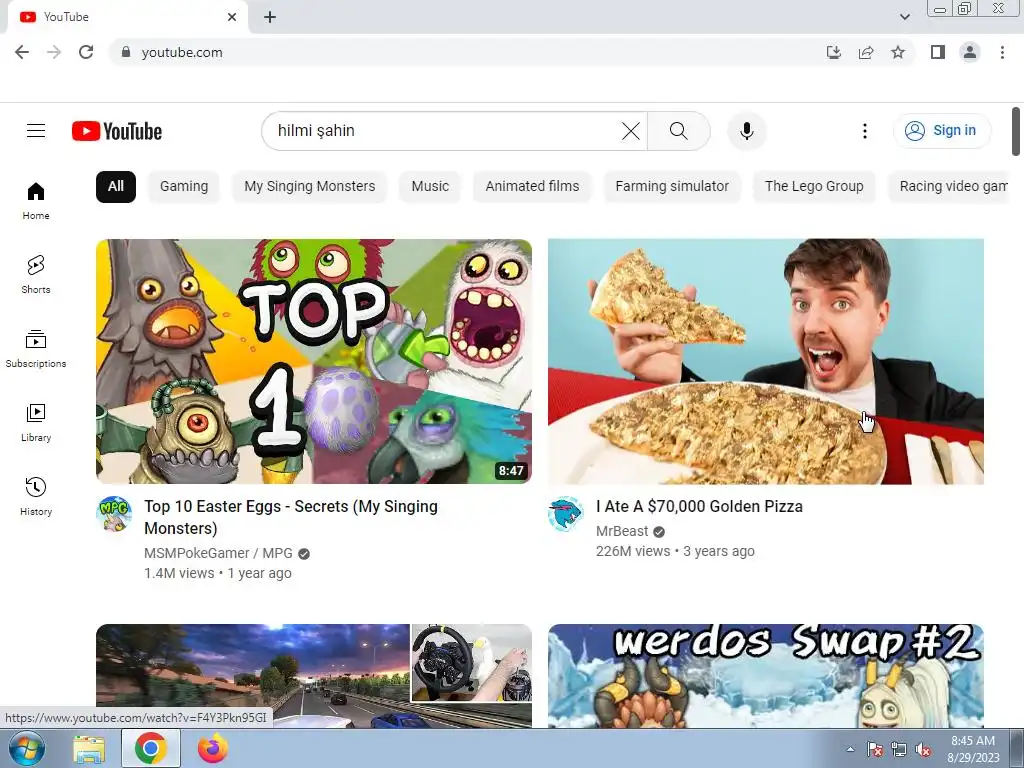This screenshot has height=768, width=1024.
Task: Select the All filter chip
Action: pos(116,187)
